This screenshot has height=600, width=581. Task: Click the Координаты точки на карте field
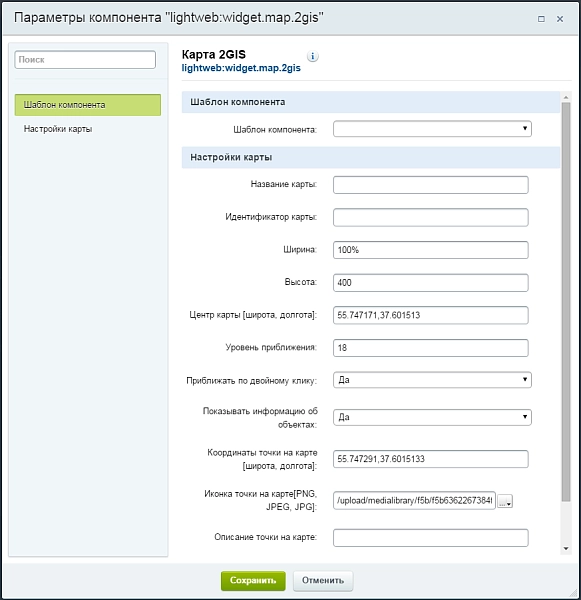coord(431,459)
